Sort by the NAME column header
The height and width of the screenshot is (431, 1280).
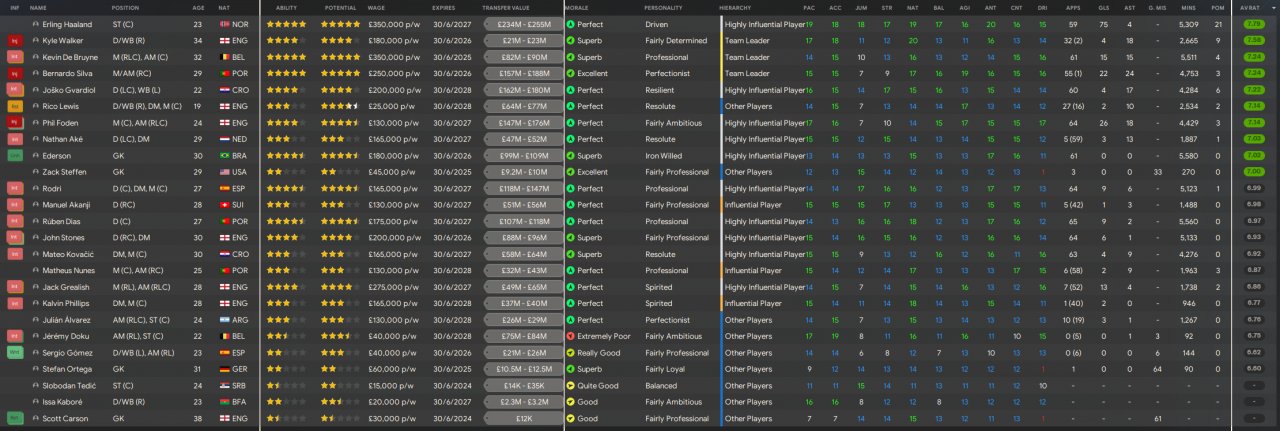click(38, 7)
